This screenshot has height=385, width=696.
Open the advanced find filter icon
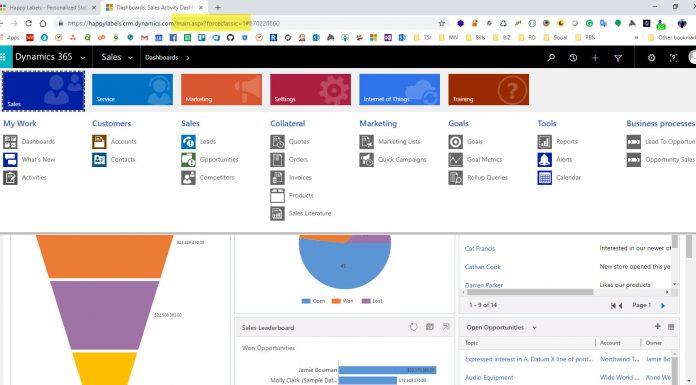(x=617, y=58)
